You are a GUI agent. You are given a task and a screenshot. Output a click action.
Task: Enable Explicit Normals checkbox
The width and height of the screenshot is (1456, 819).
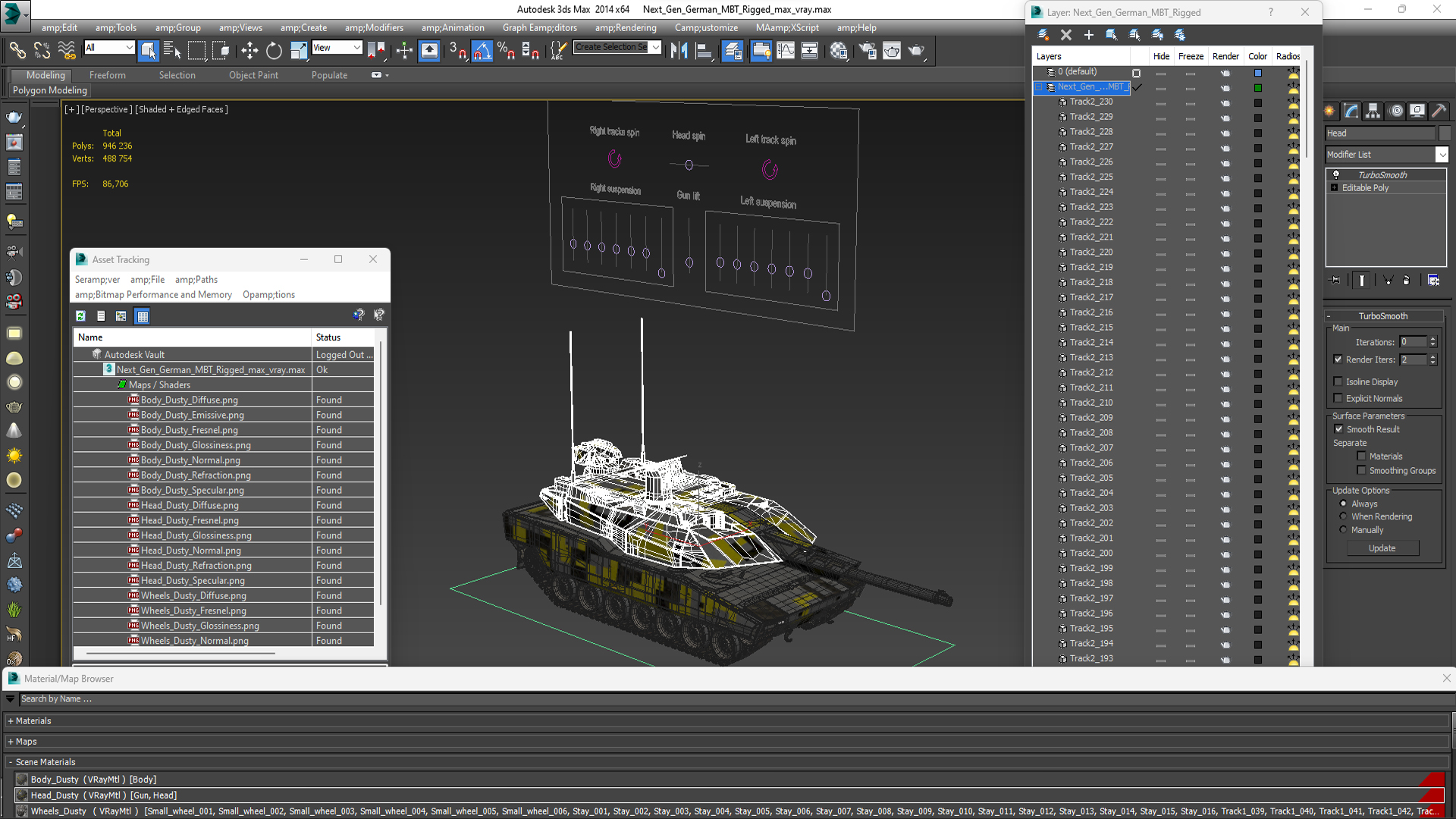coord(1338,398)
